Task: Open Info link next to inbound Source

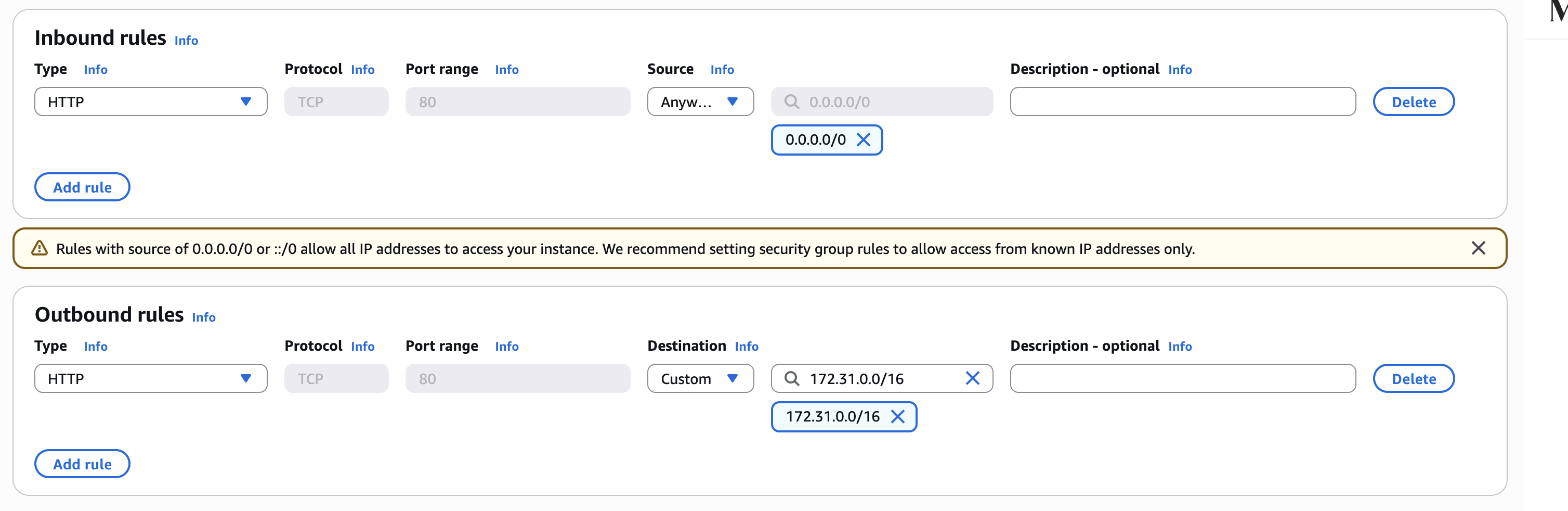Action: pyautogui.click(x=722, y=70)
